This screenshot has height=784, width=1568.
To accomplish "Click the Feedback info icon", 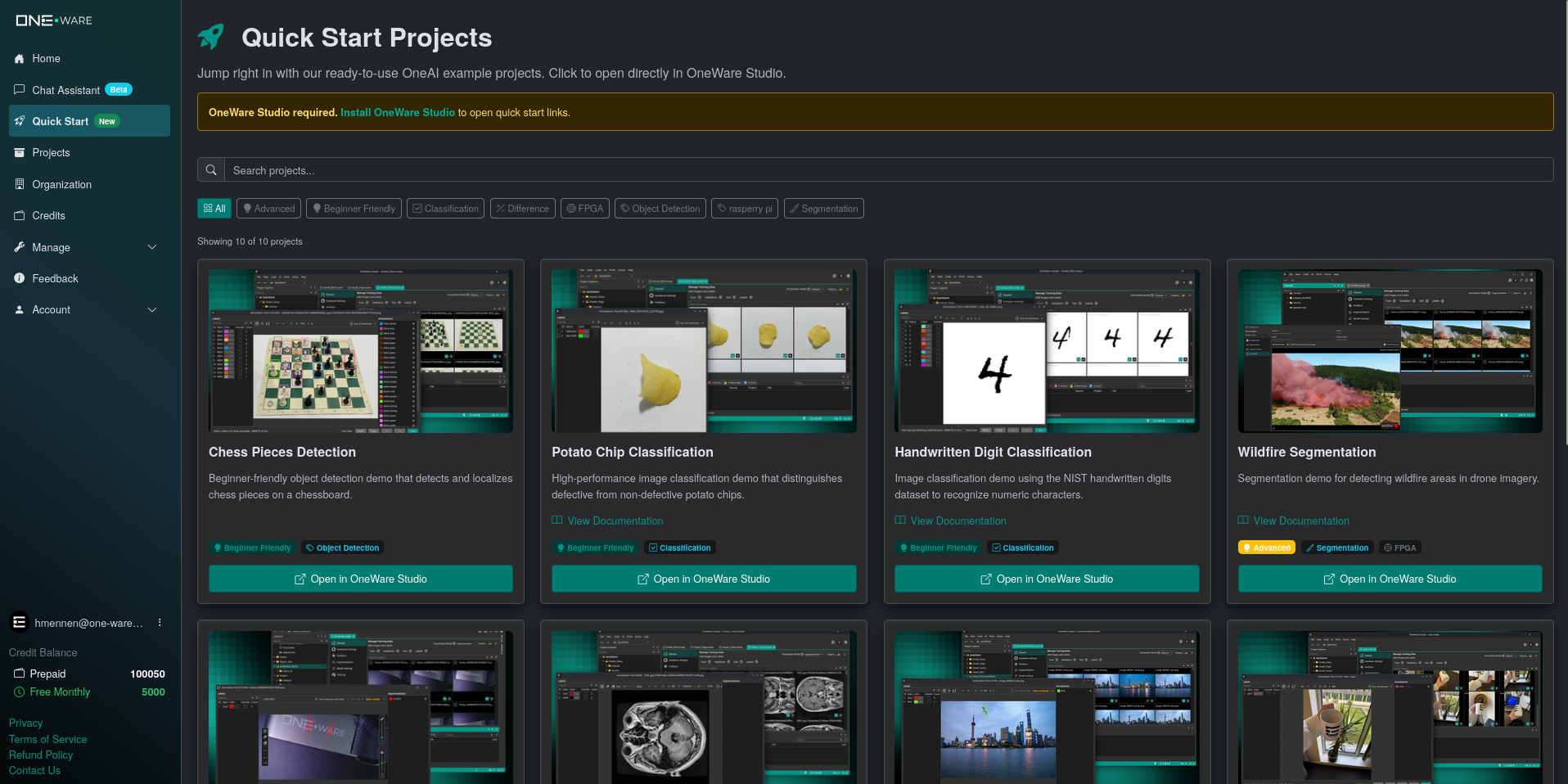I will pyautogui.click(x=20, y=278).
